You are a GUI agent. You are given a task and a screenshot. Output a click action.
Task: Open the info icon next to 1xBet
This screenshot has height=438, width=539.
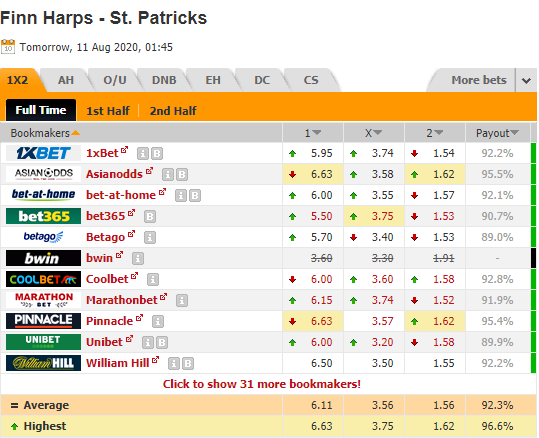click(x=143, y=154)
